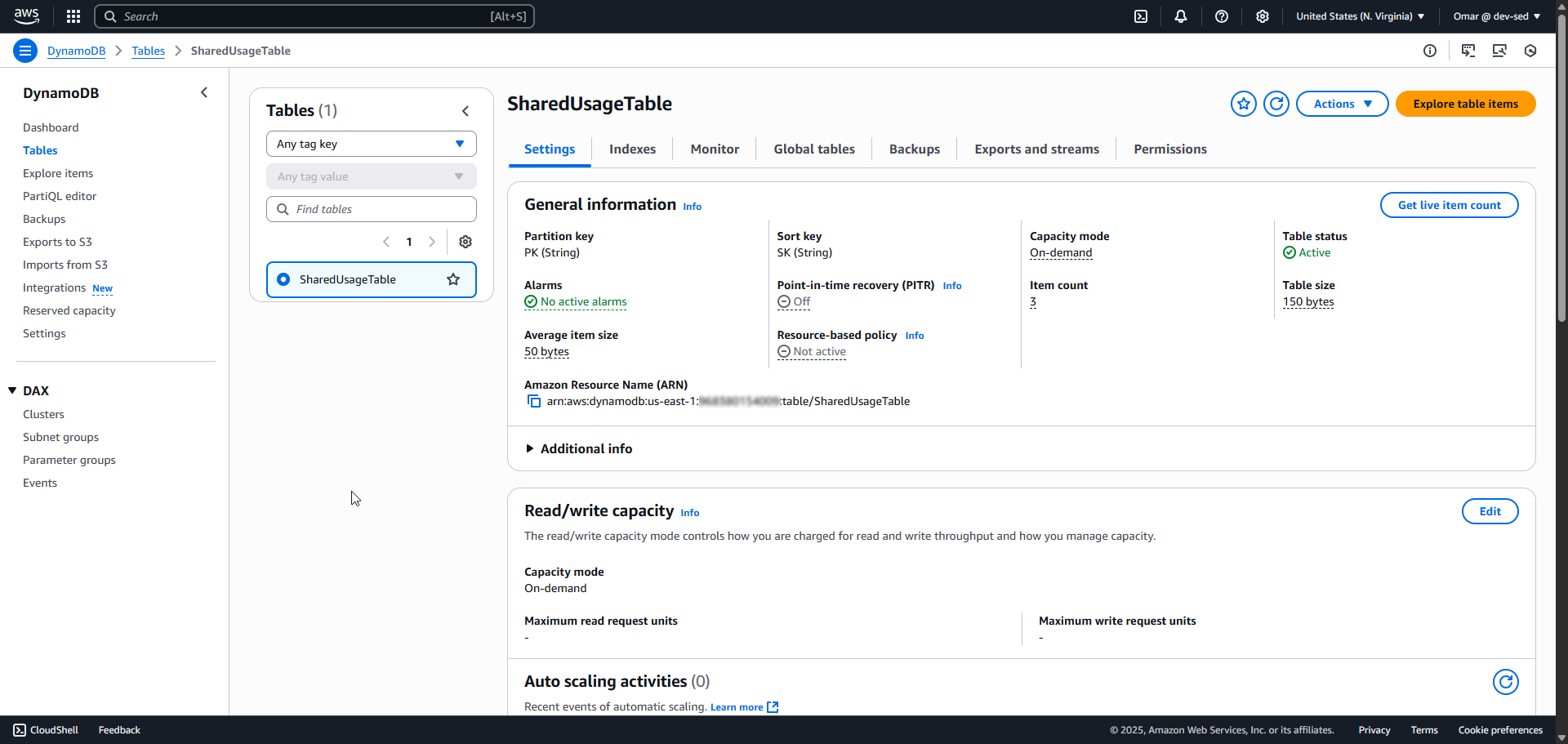Viewport: 1568px width, 744px height.
Task: Open the Any tag key dropdown
Action: click(372, 144)
